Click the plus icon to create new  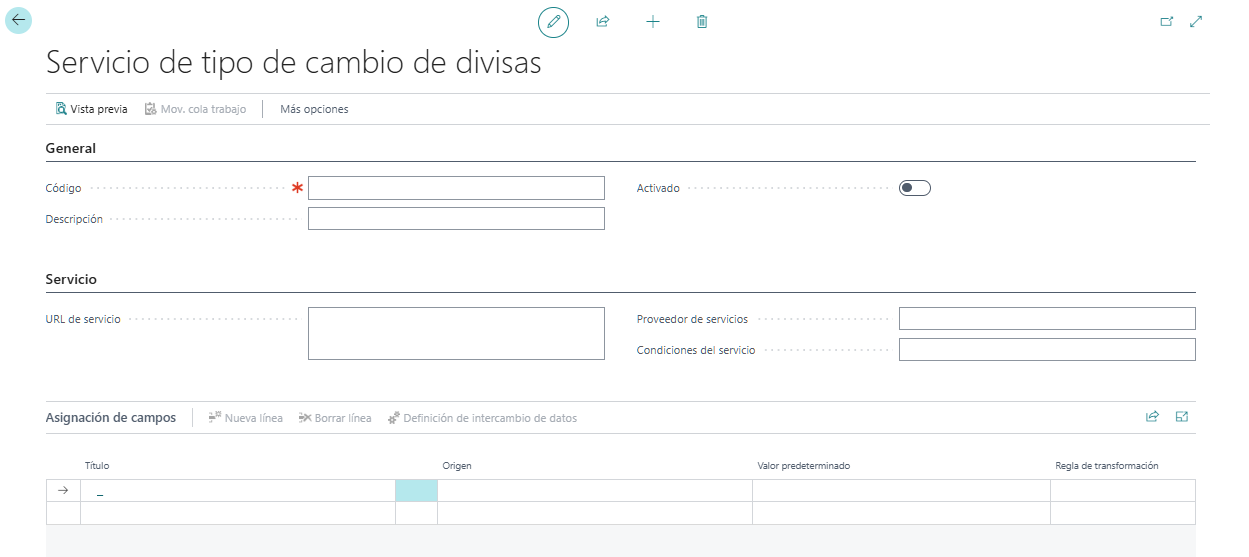pyautogui.click(x=653, y=21)
